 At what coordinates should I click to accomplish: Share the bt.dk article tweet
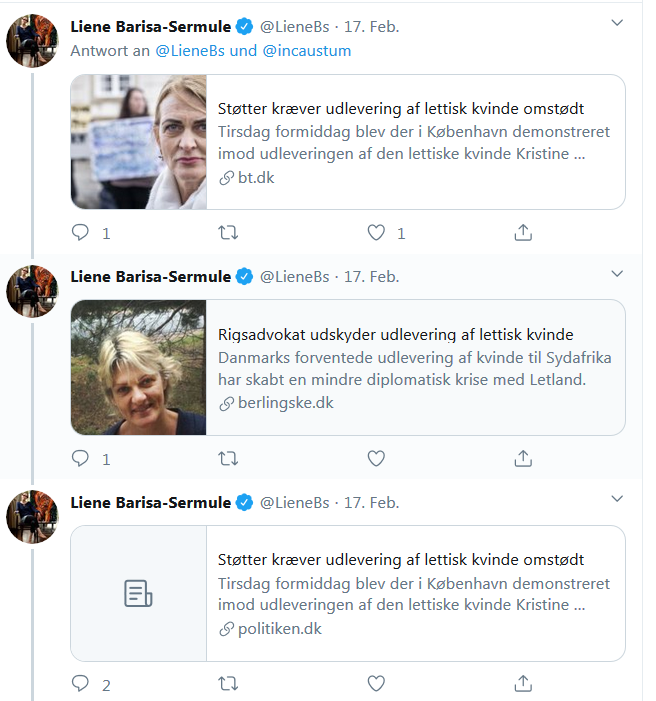tap(523, 232)
